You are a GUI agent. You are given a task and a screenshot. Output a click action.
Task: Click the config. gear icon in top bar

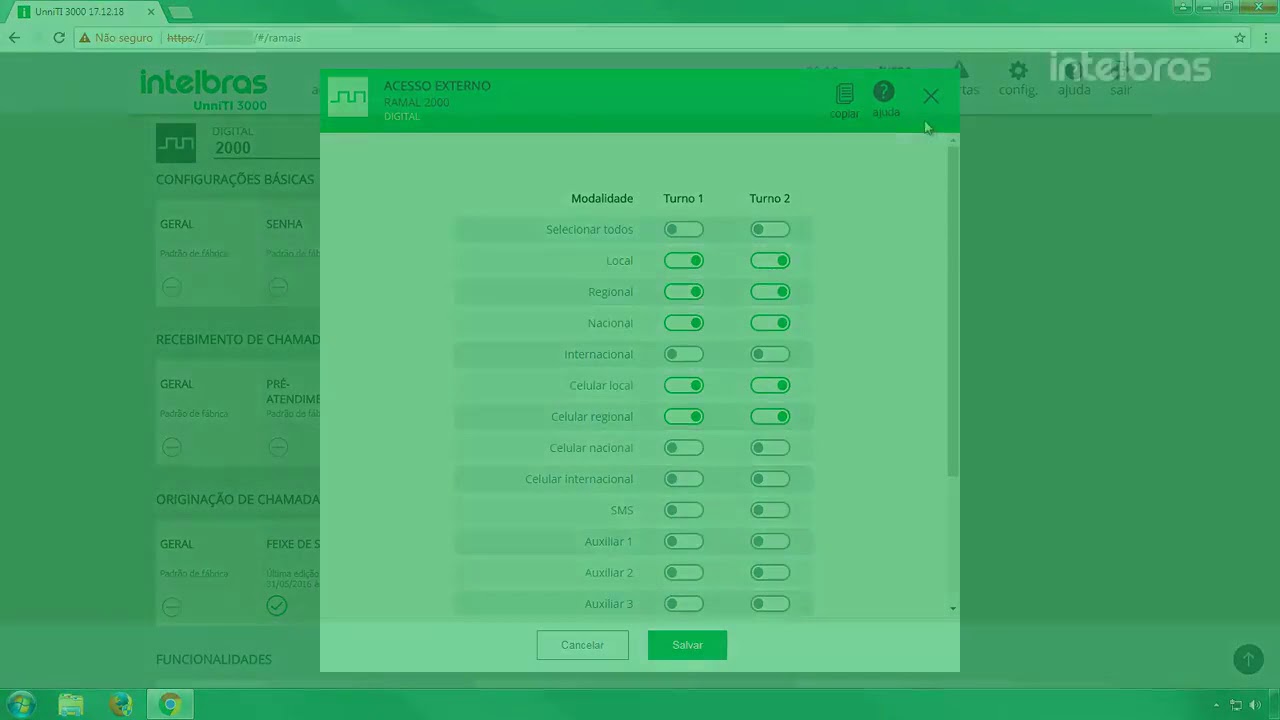pos(1018,71)
